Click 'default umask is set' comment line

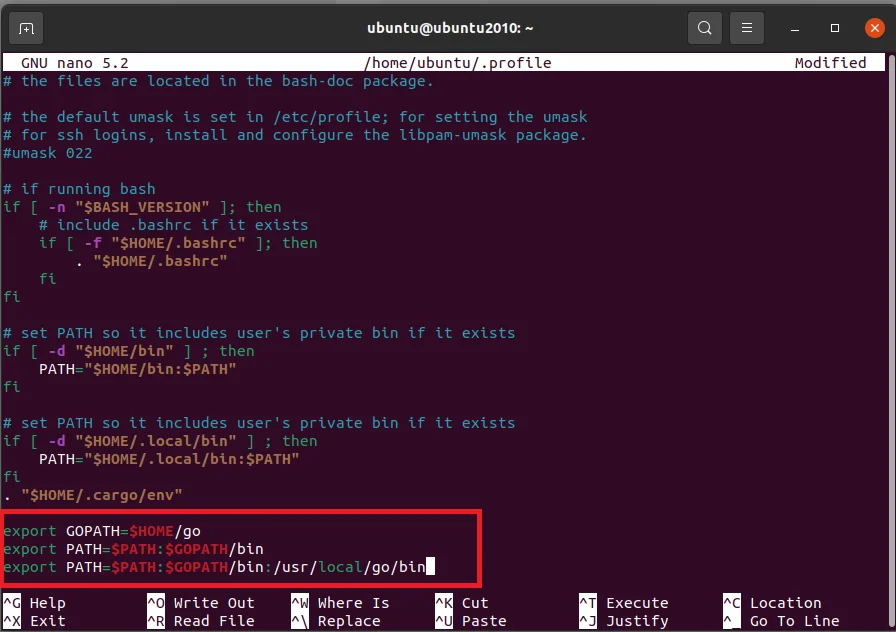pyautogui.click(x=295, y=117)
